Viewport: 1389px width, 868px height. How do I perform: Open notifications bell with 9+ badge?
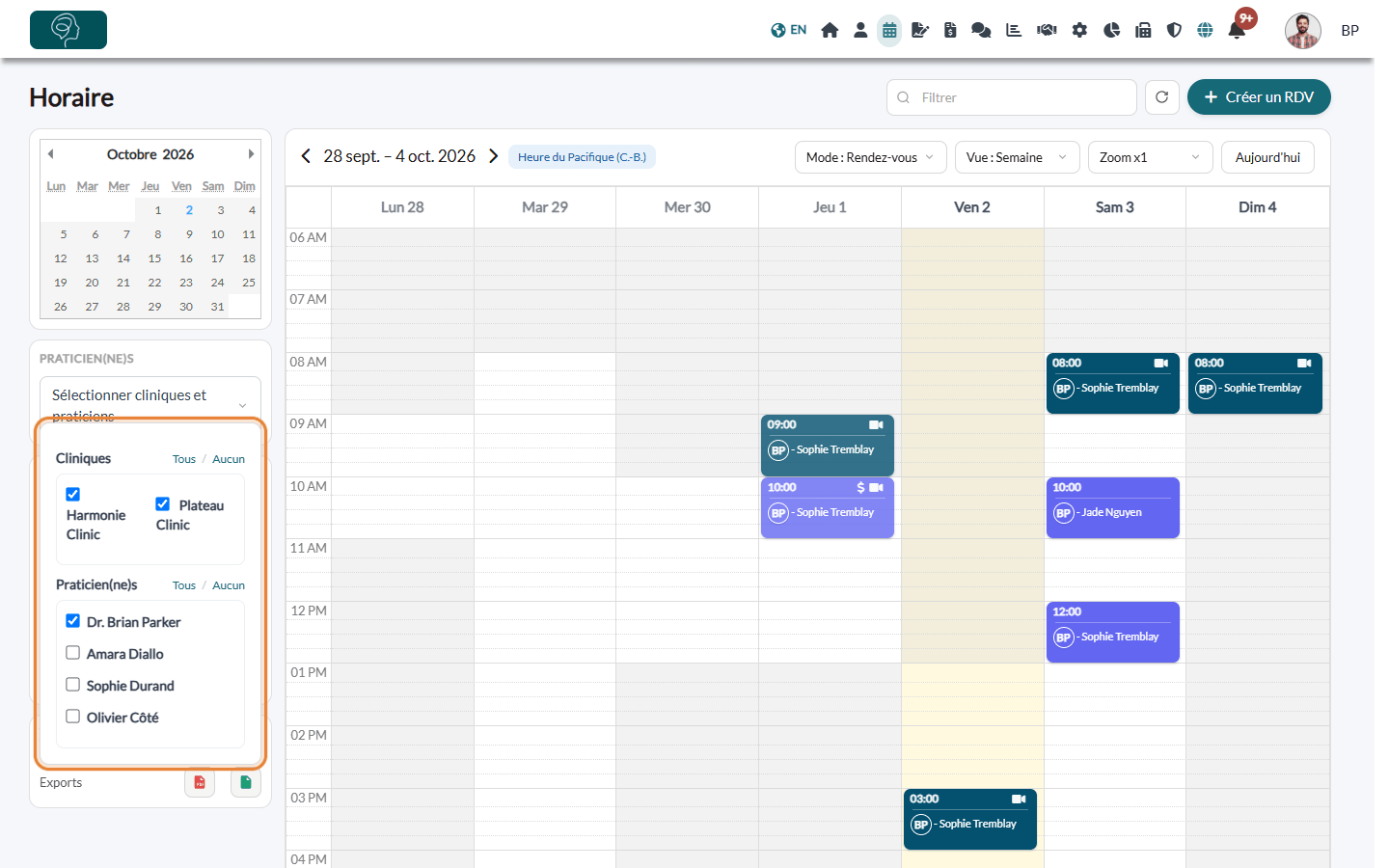(x=1237, y=30)
